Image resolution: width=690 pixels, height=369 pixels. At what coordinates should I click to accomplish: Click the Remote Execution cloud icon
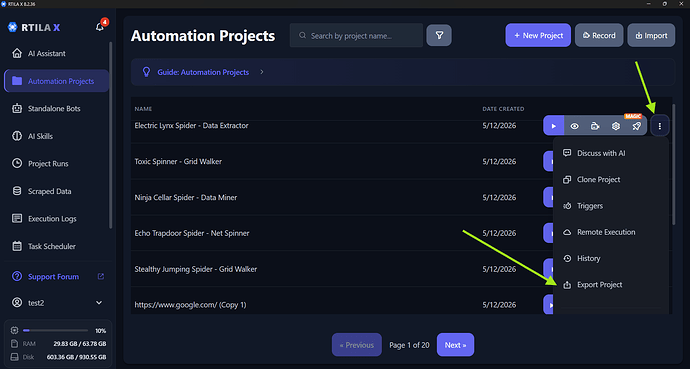[567, 232]
